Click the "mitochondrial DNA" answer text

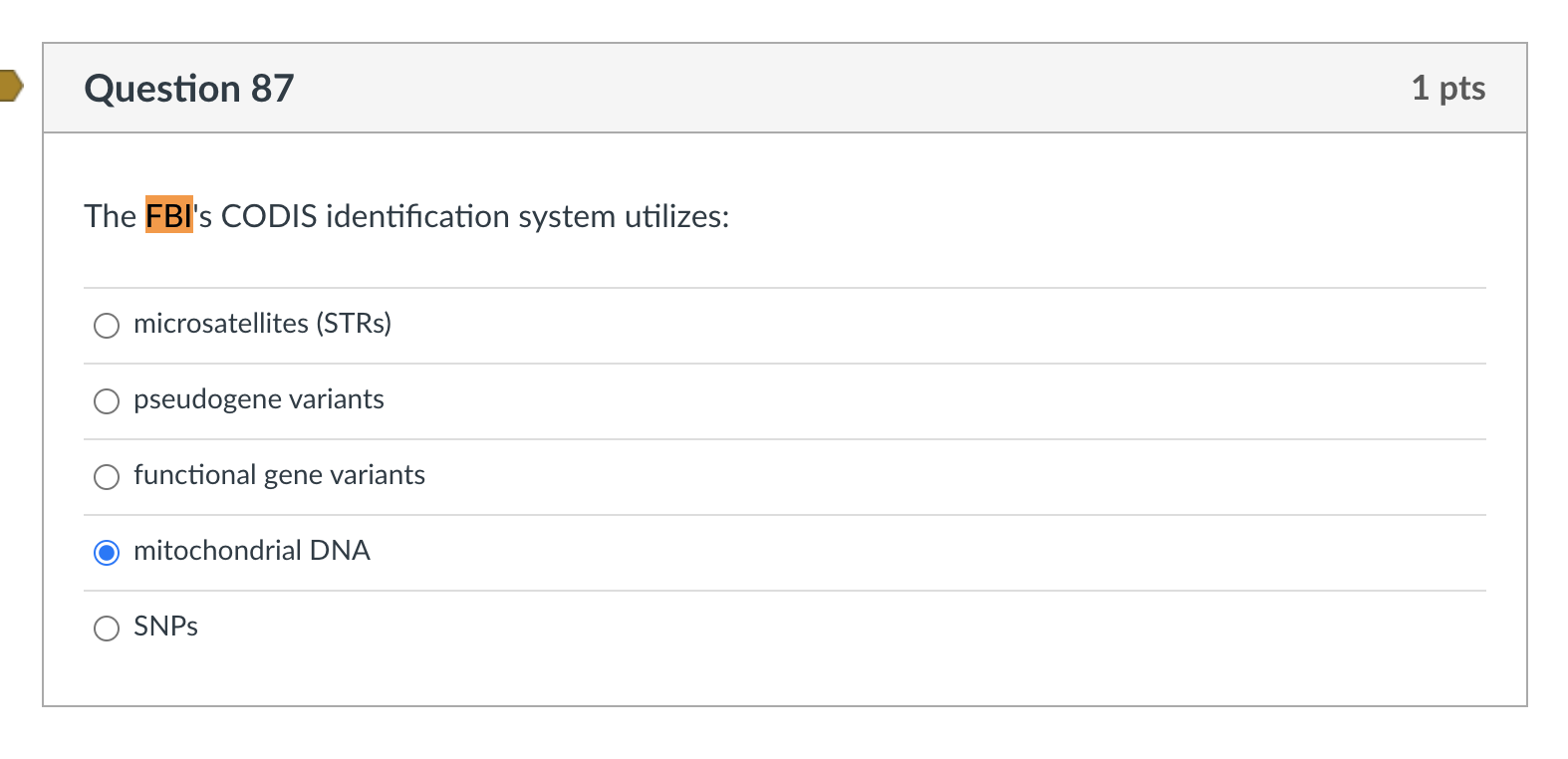coord(251,551)
